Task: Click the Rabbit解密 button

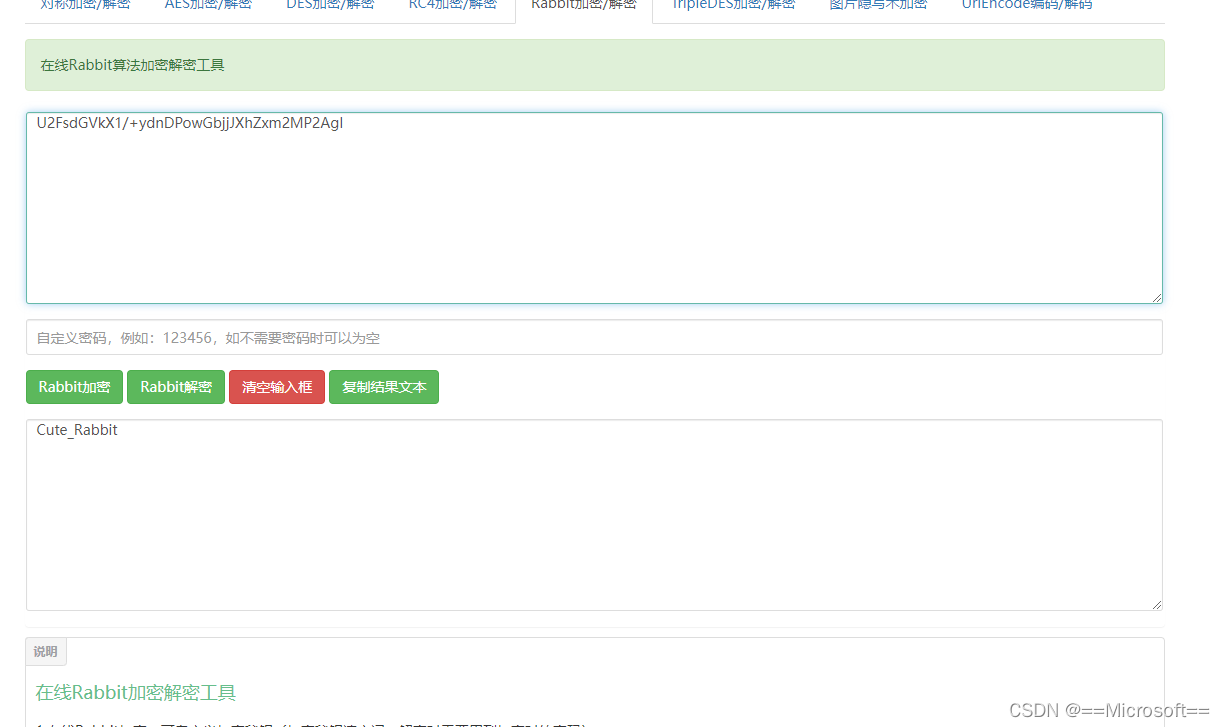Action: 176,387
